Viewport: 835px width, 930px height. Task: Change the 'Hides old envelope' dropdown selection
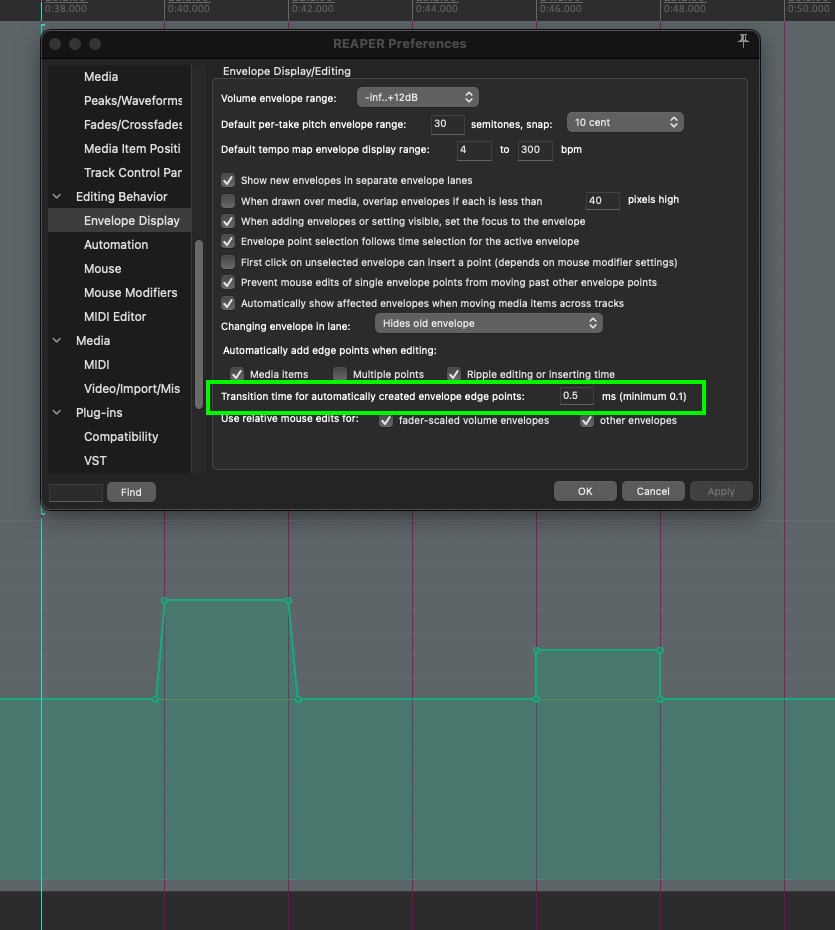[x=488, y=323]
